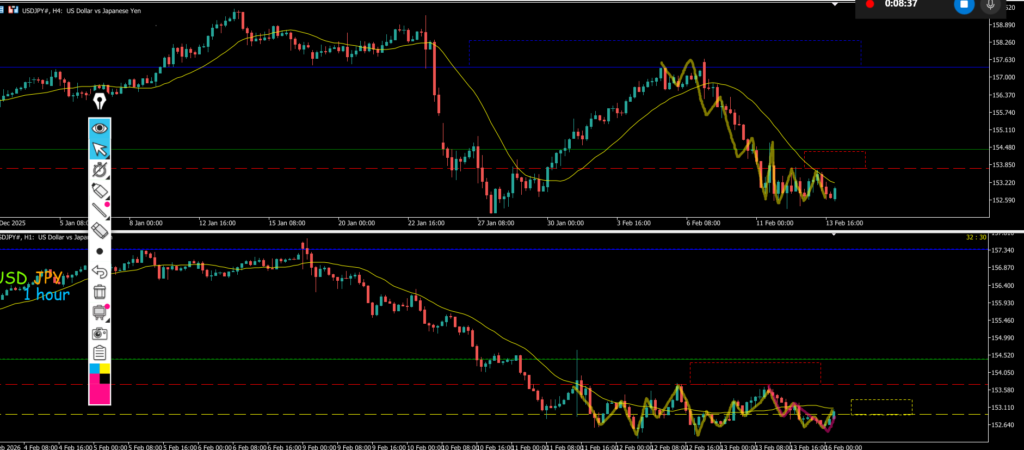Open the whiteboard/blackboard options
The width and height of the screenshot is (1024, 450).
click(100, 312)
